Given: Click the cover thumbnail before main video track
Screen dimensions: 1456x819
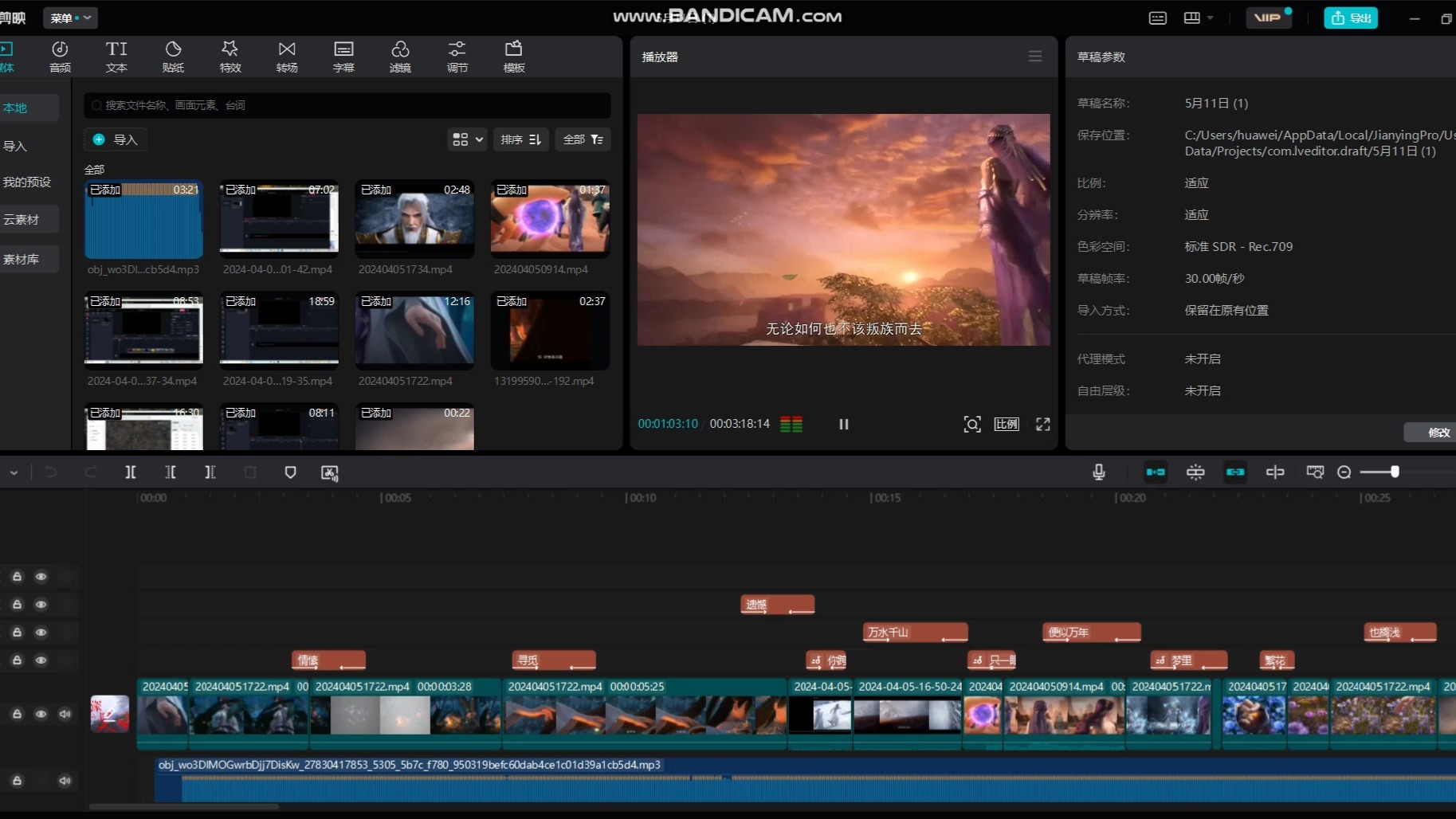Looking at the screenshot, I should 110,714.
